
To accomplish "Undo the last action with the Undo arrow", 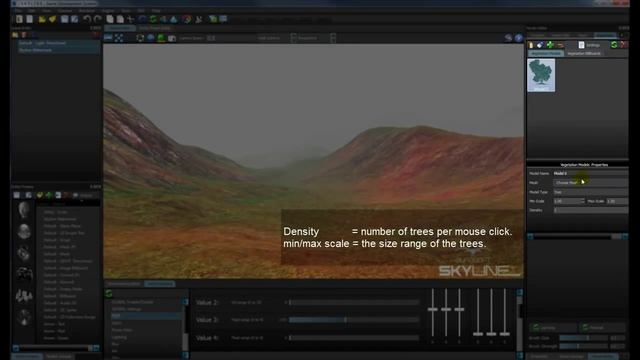I will 87,19.
